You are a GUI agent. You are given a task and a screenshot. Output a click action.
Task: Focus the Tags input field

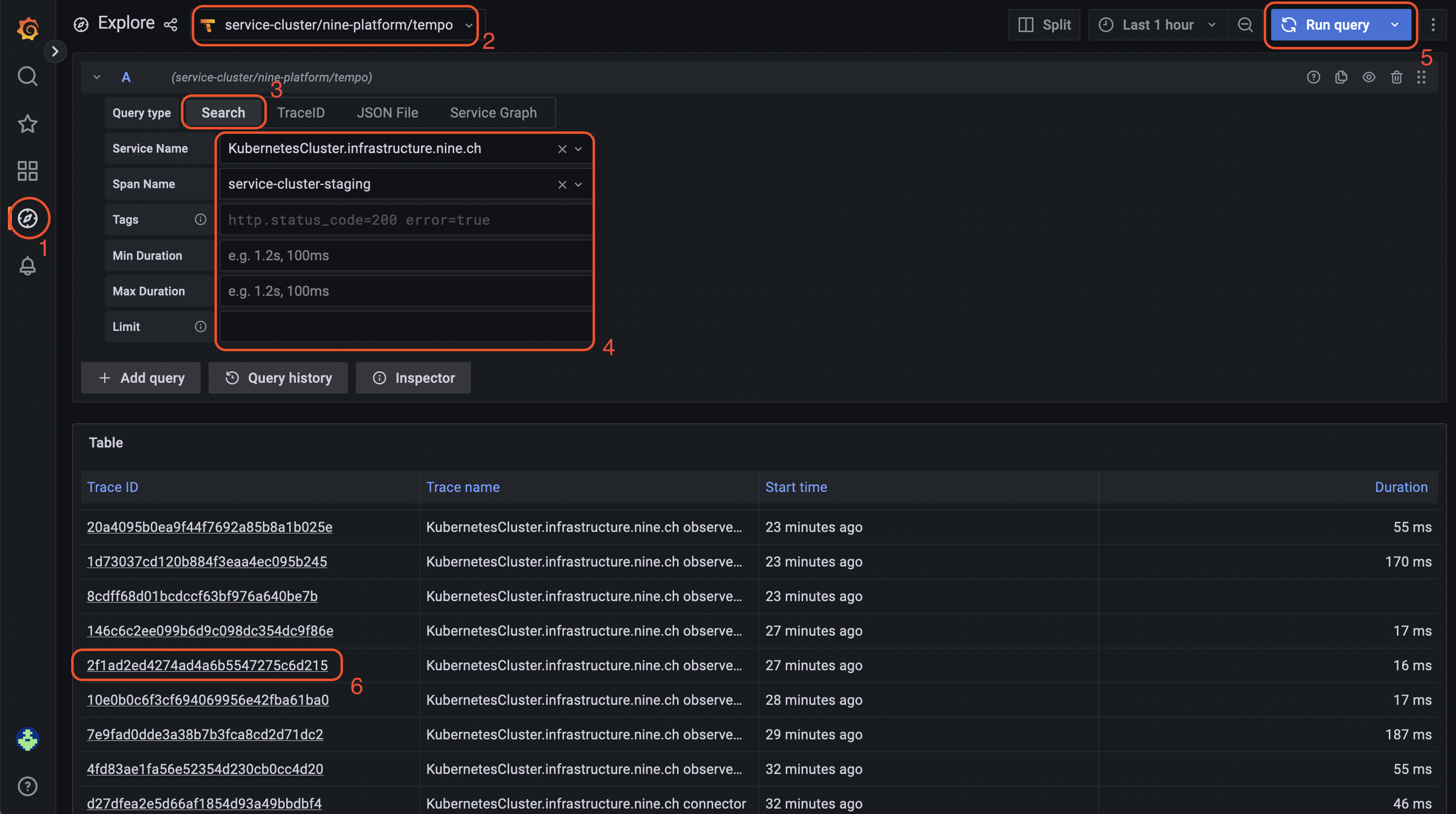[405, 220]
